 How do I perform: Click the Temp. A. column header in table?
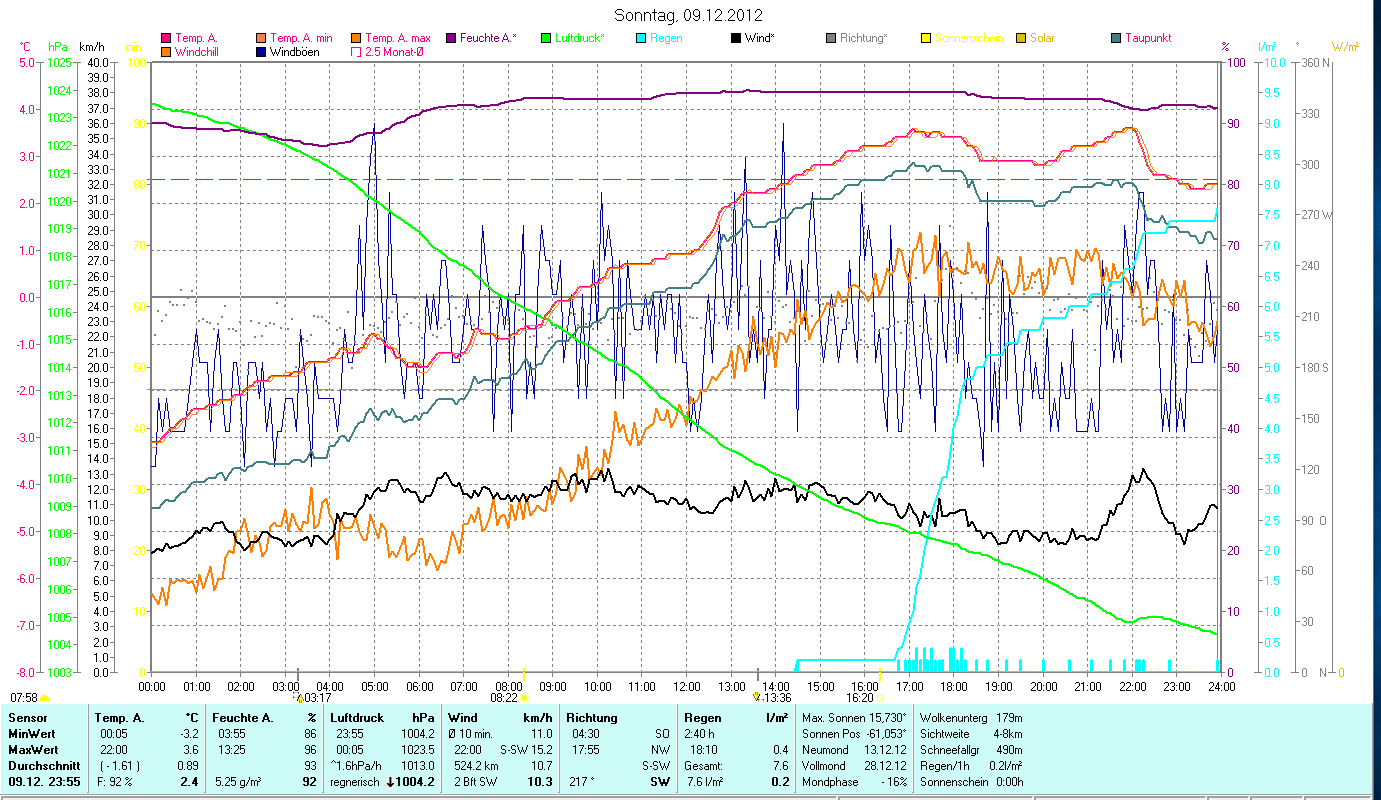120,718
